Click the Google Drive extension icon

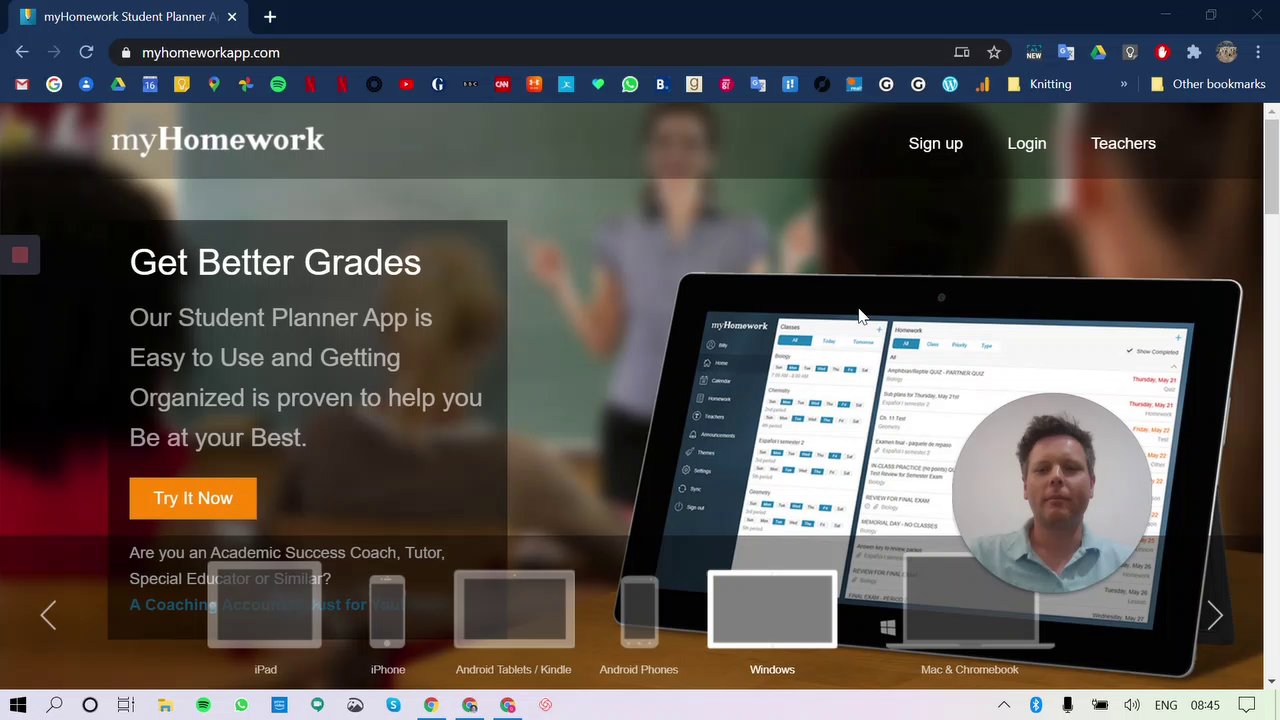1098,52
